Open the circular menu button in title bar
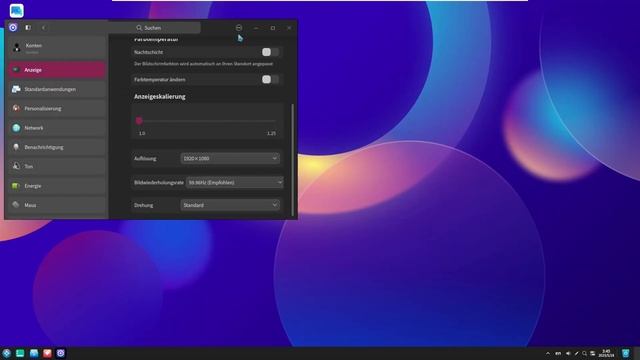 (x=239, y=28)
